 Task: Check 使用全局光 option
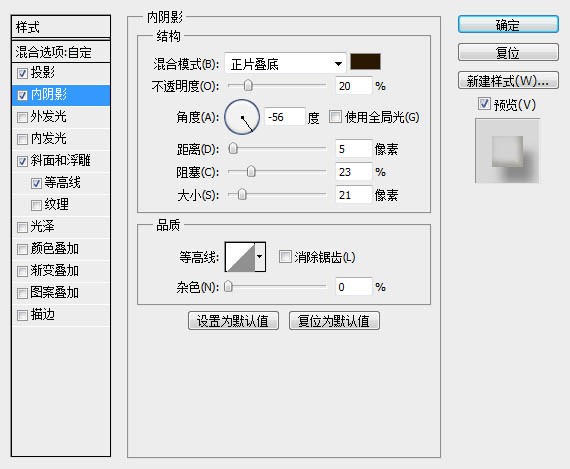click(x=335, y=117)
